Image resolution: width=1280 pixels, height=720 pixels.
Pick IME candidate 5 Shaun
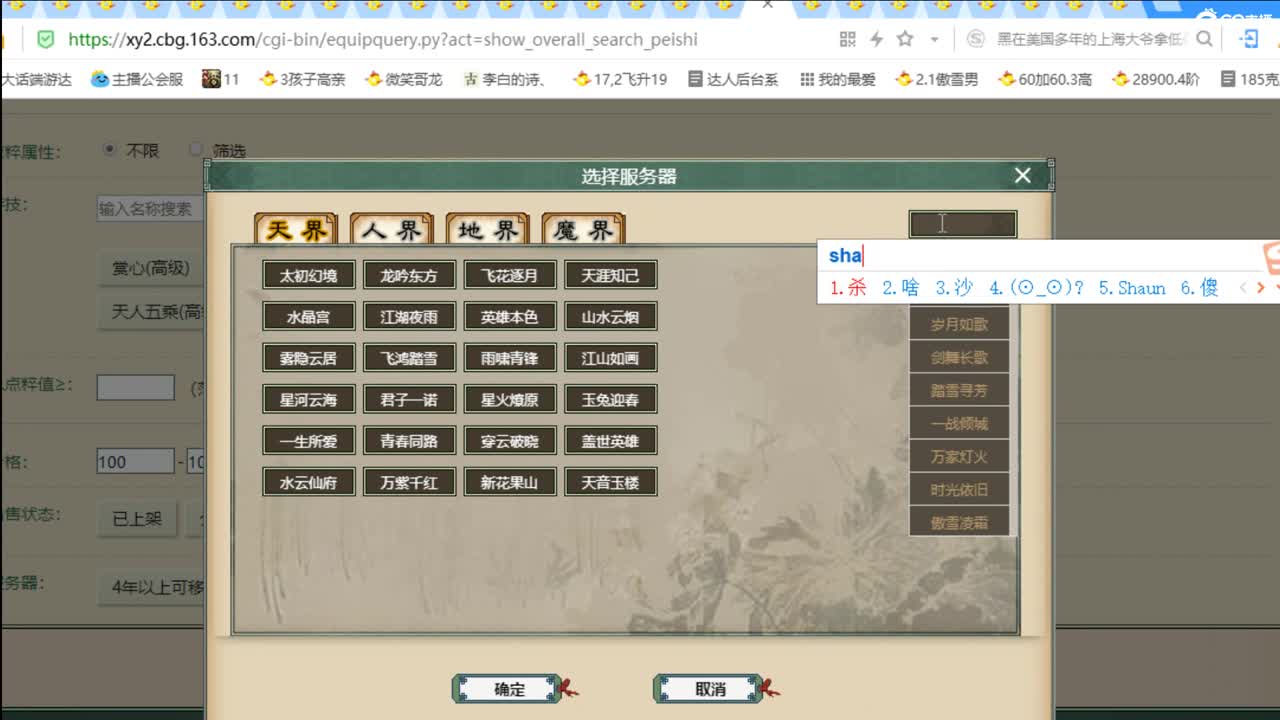tap(1132, 288)
